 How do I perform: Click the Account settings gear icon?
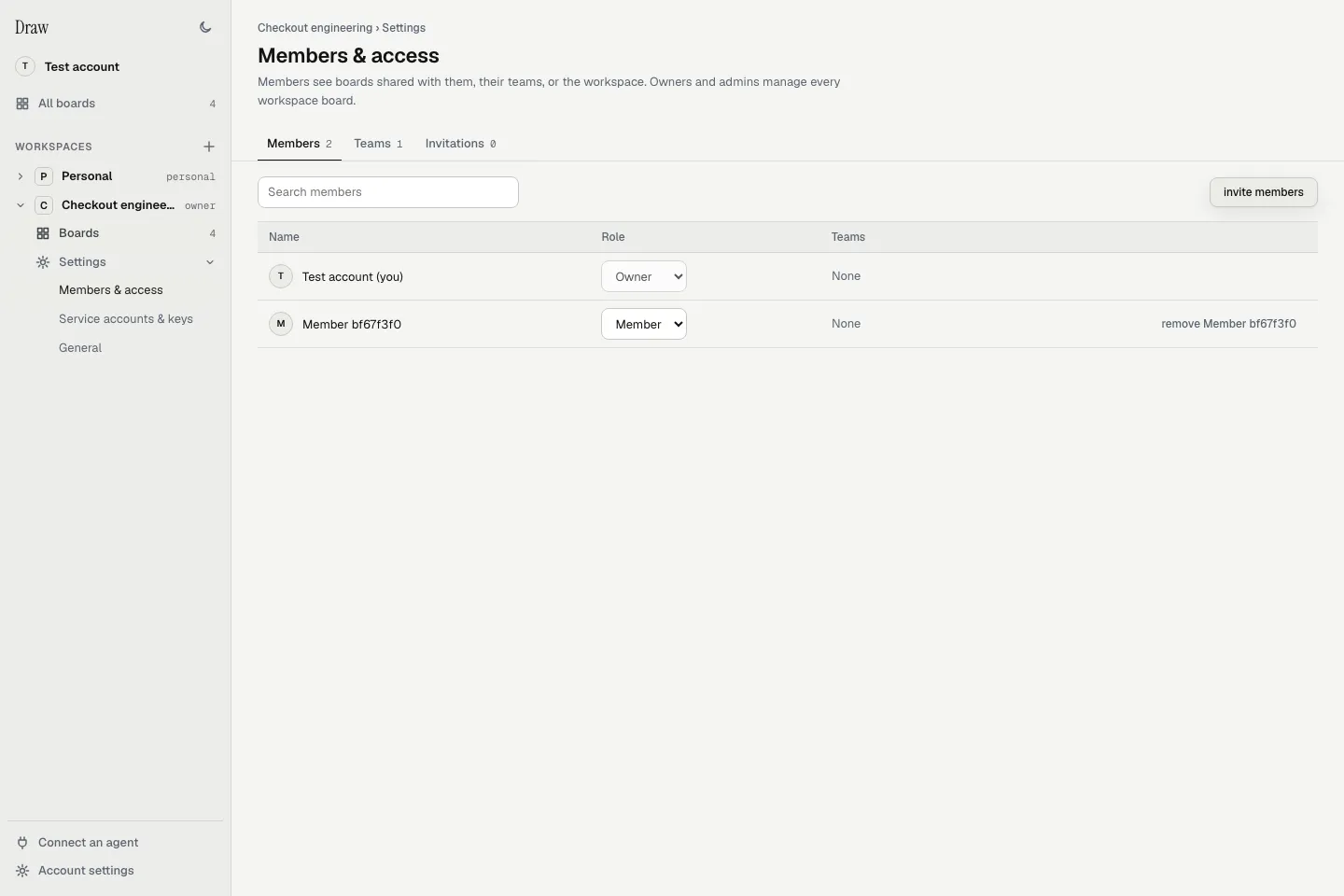pyautogui.click(x=22, y=871)
